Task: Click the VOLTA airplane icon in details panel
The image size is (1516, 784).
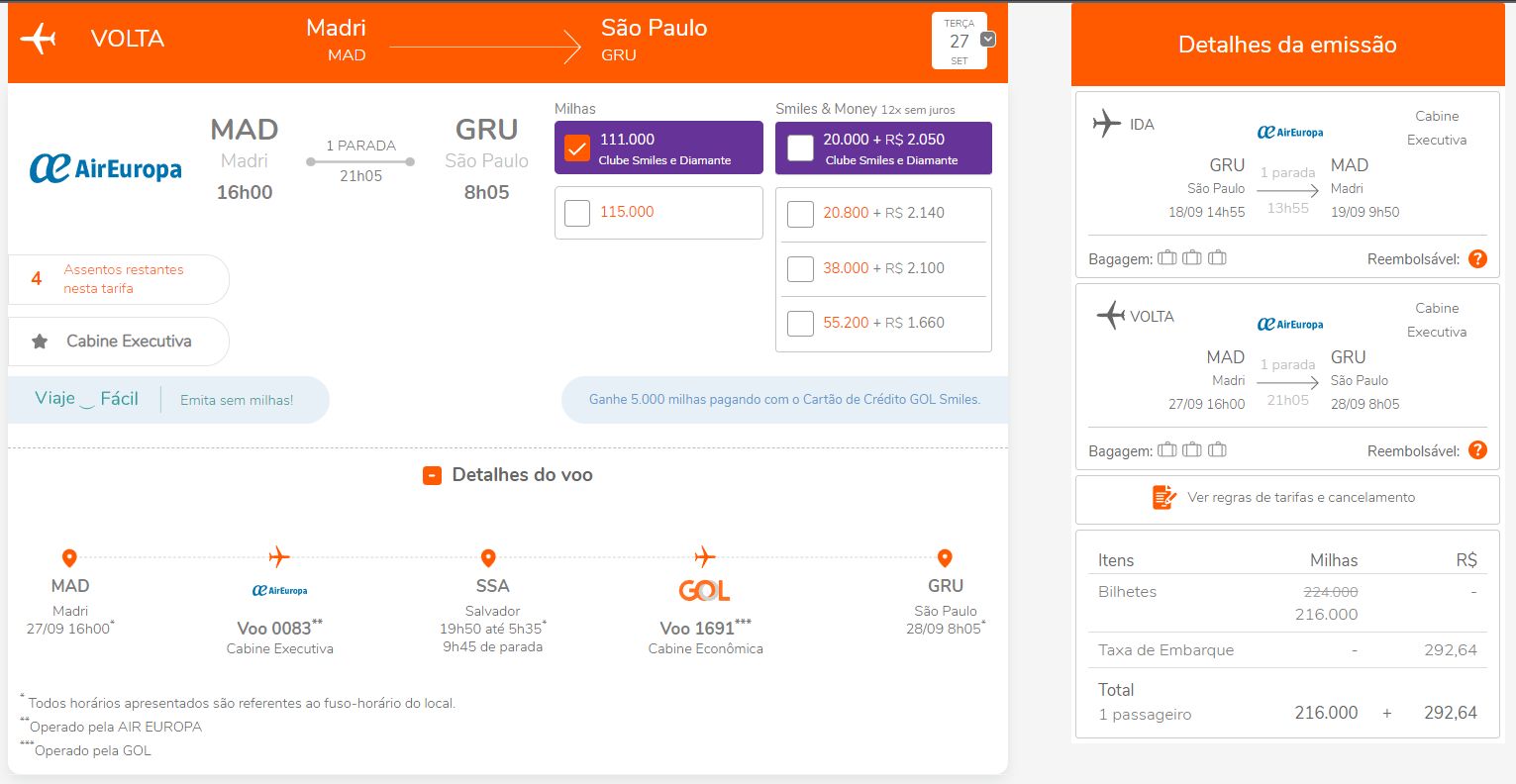Action: point(1111,316)
